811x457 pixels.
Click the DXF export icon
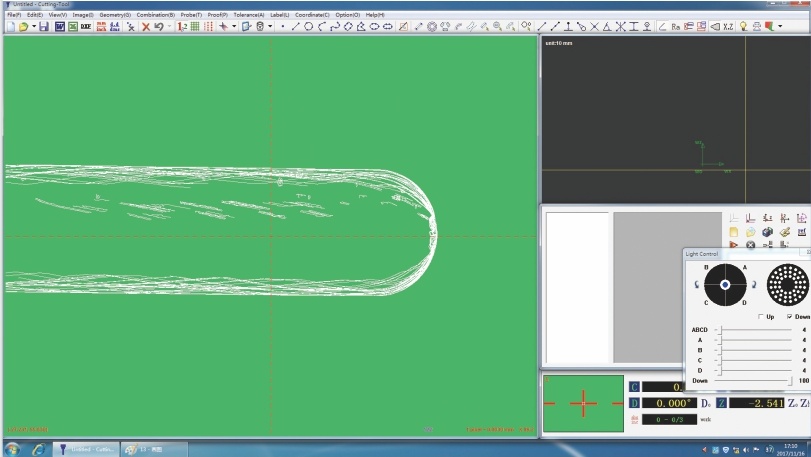tap(86, 26)
